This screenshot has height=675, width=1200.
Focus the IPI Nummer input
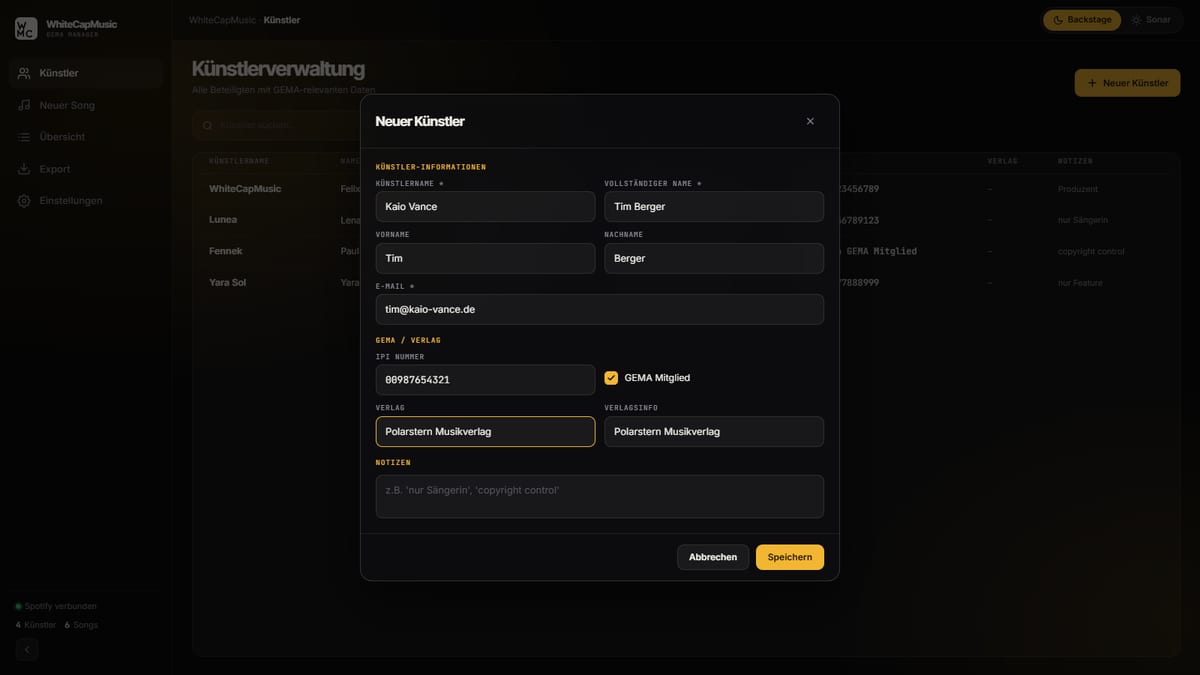click(x=485, y=380)
